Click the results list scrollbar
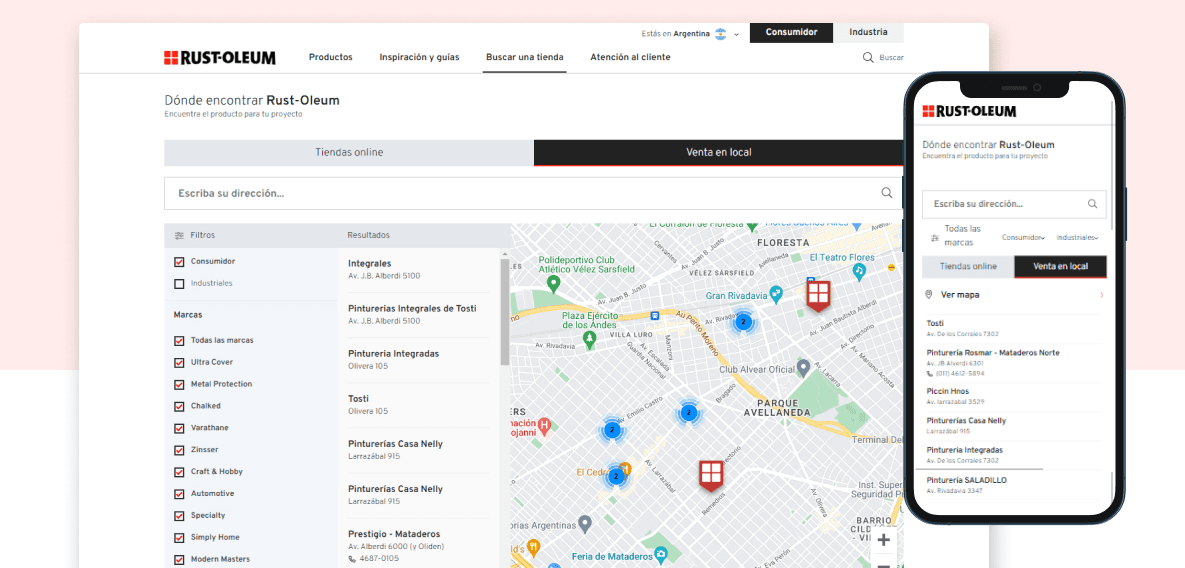This screenshot has width=1185, height=568. click(x=504, y=313)
